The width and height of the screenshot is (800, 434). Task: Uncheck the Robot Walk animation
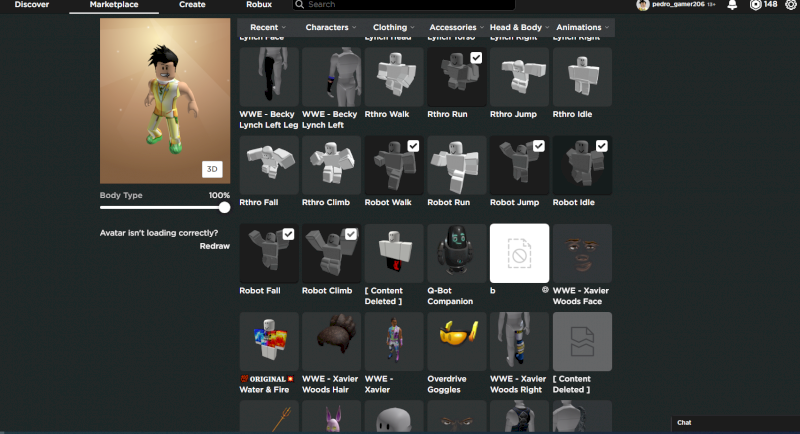(x=413, y=146)
